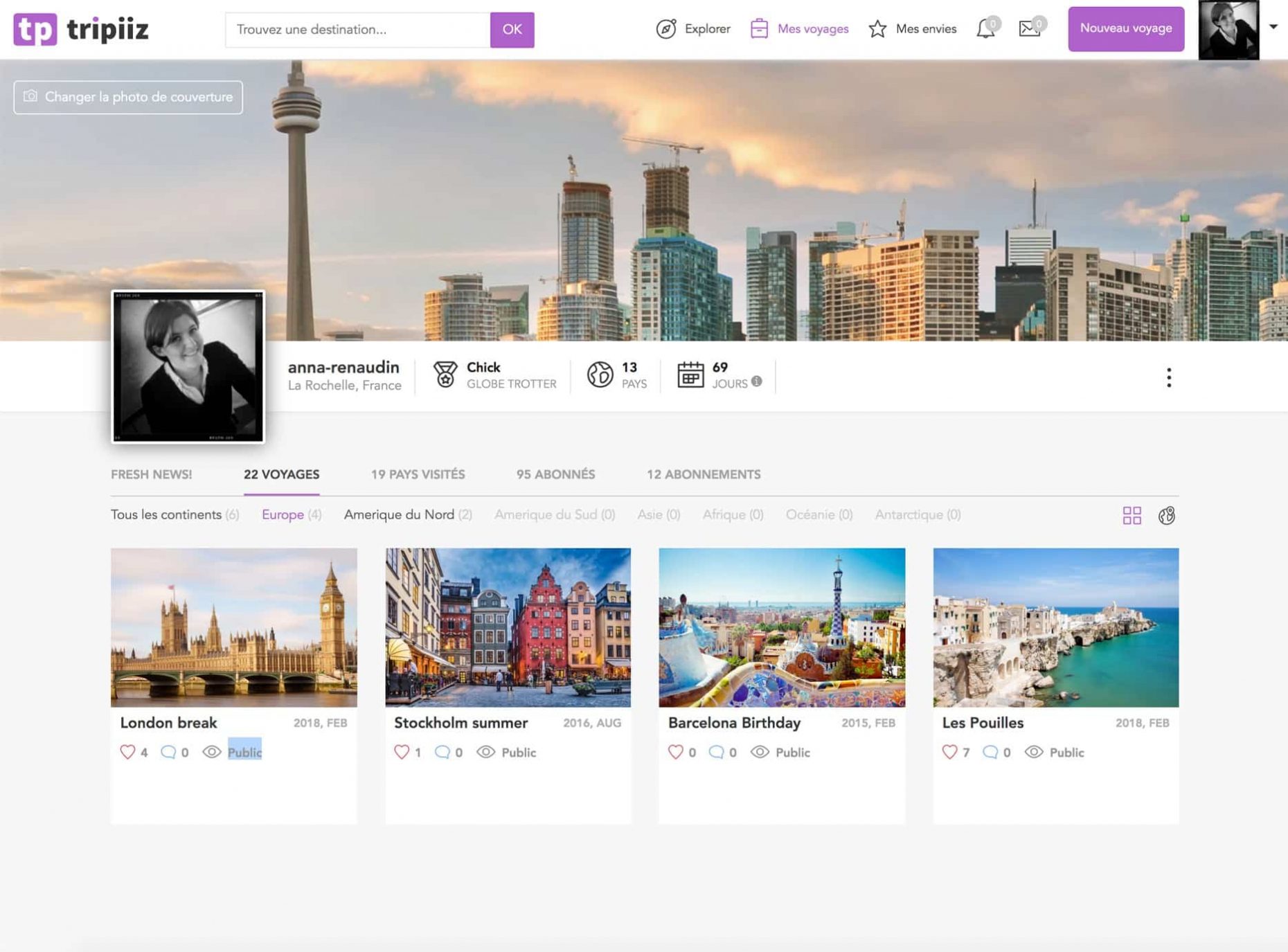
Task: Click the Stockholm summer trip title
Action: tap(460, 723)
